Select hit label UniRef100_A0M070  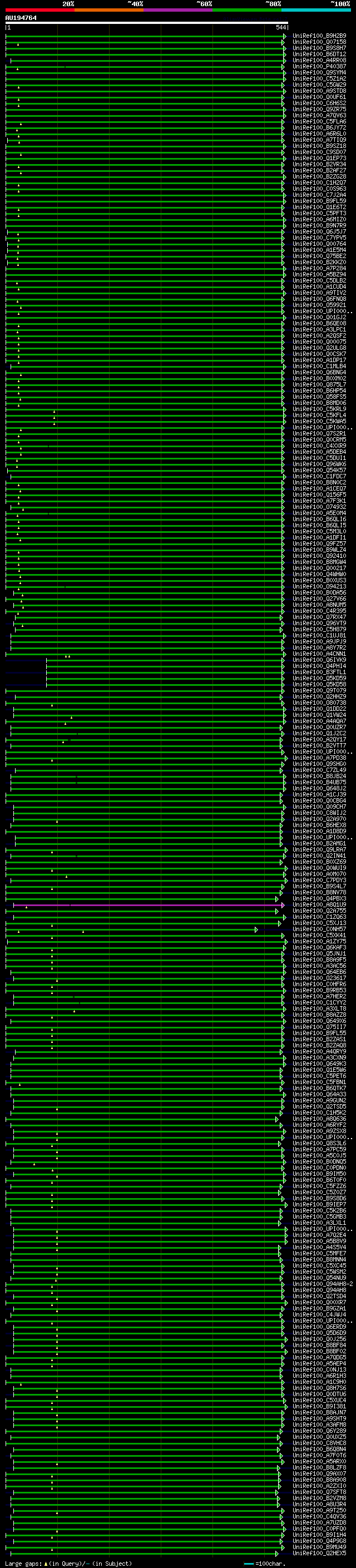[x=319, y=874]
